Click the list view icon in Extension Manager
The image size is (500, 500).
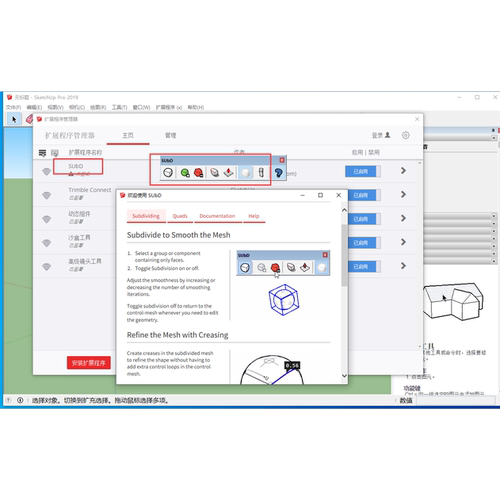pos(42,153)
